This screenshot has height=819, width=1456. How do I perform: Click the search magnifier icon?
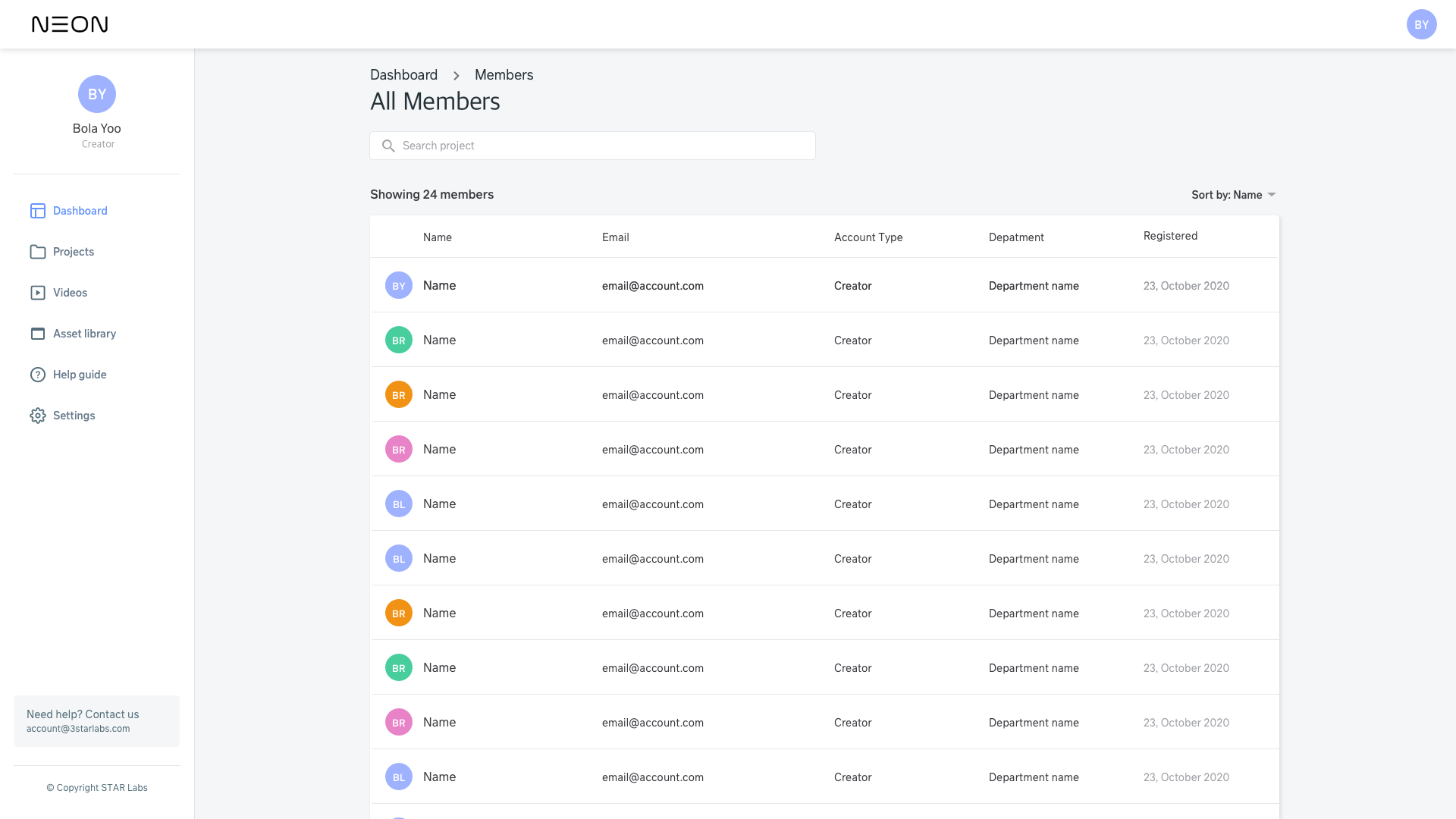[x=388, y=146]
